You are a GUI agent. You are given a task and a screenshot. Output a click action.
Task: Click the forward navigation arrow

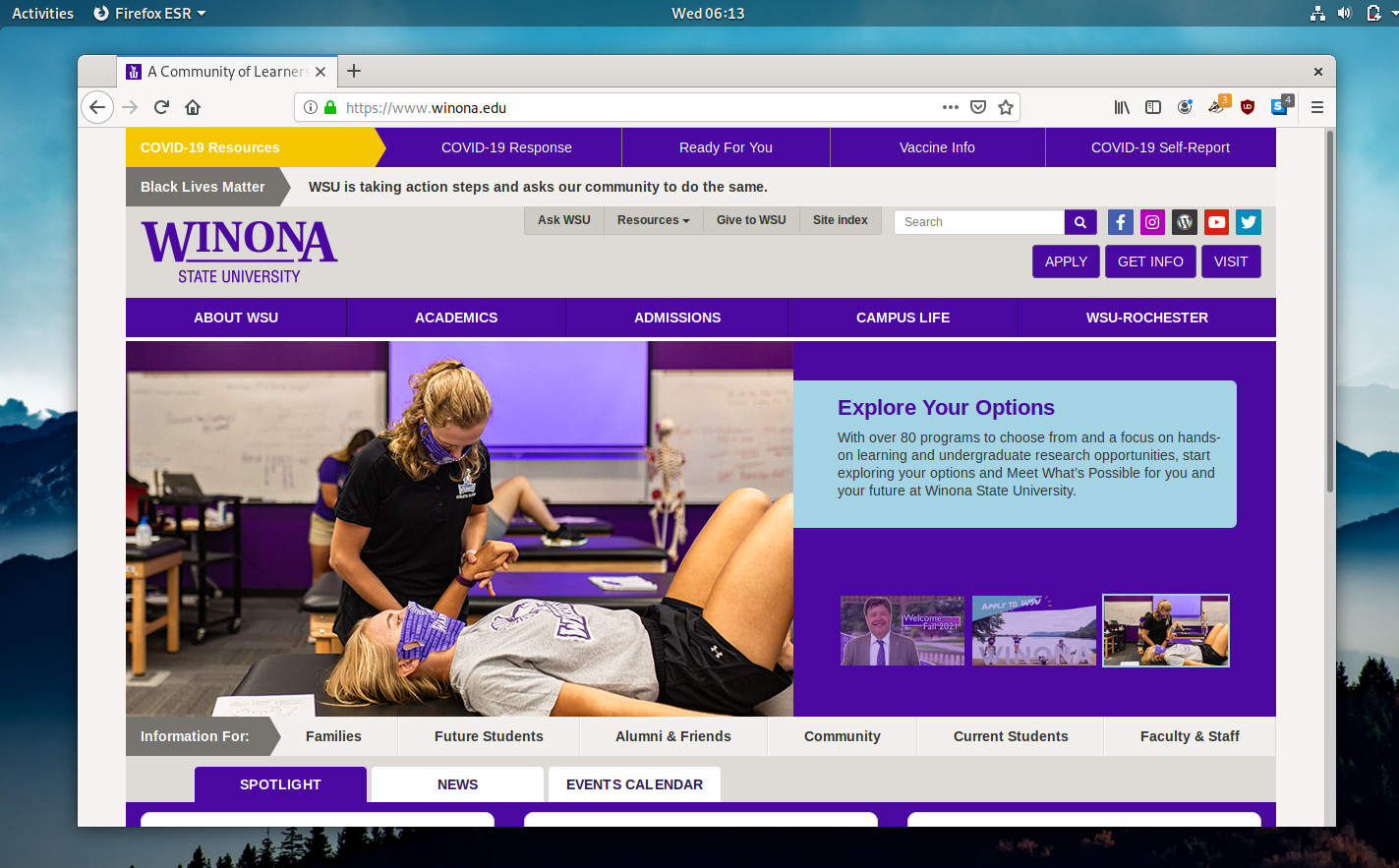tap(130, 107)
